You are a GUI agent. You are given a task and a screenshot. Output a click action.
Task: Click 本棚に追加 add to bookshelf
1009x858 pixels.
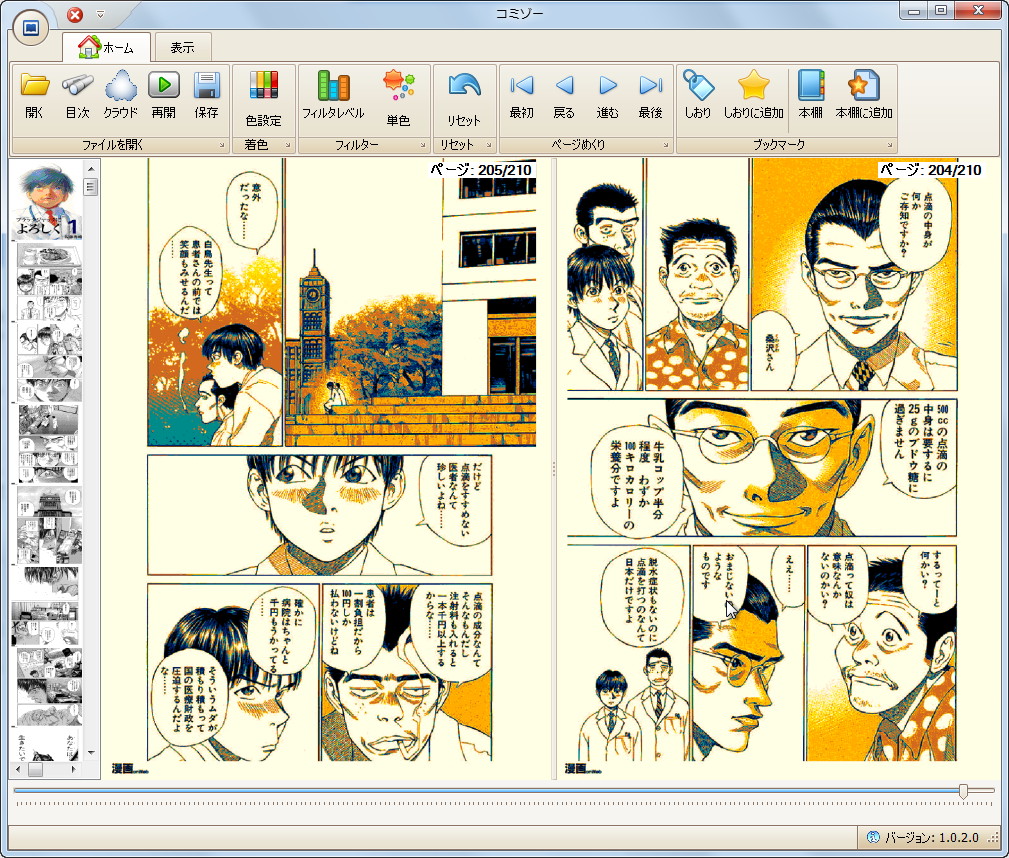coord(864,95)
